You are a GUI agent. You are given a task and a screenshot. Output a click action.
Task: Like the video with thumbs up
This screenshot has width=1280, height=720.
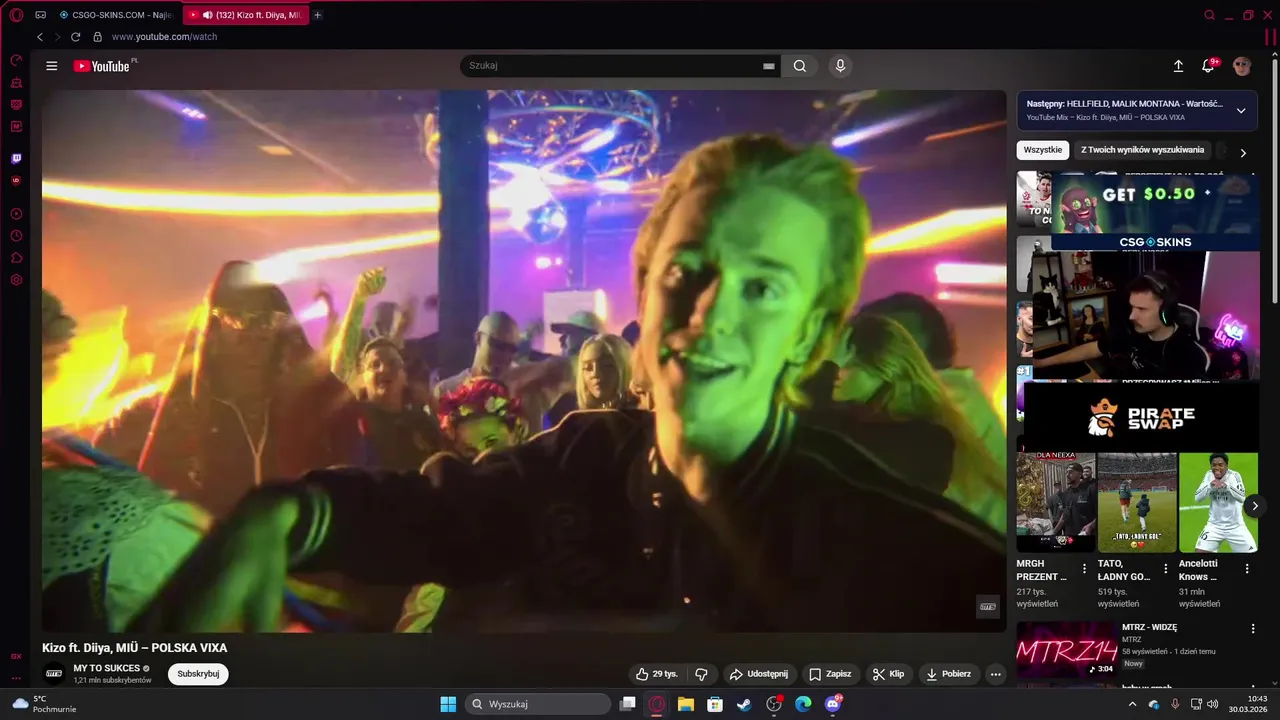pyautogui.click(x=657, y=674)
